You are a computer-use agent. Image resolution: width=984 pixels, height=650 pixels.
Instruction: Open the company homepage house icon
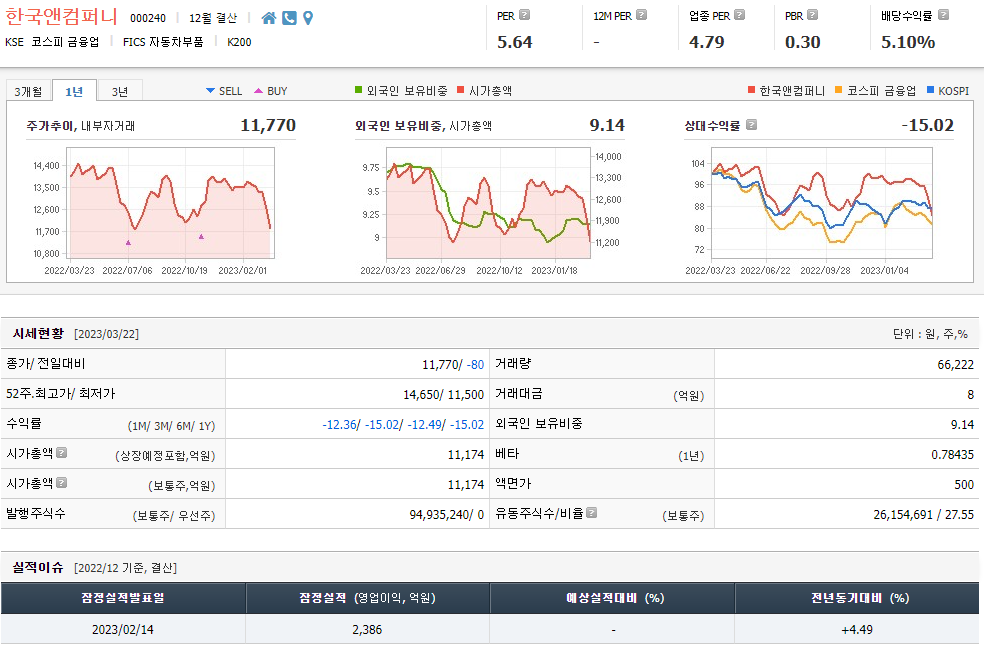[x=269, y=18]
